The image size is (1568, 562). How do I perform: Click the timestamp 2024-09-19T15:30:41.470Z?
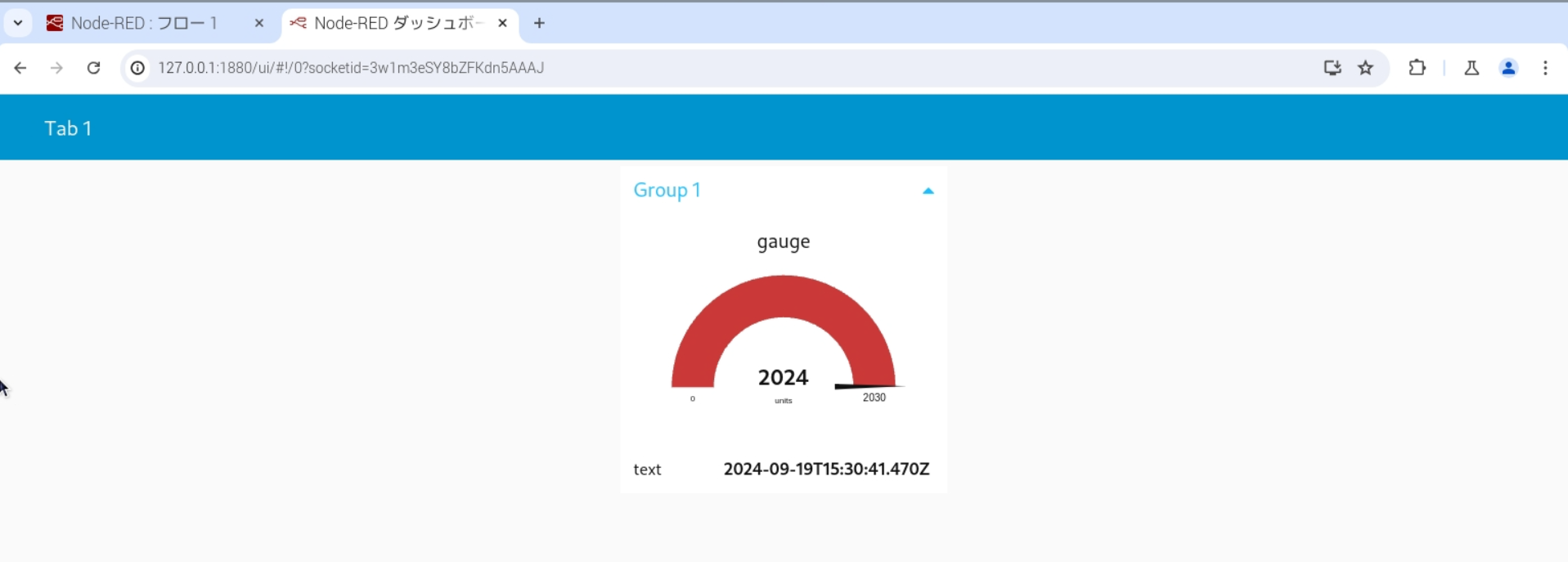tap(826, 469)
